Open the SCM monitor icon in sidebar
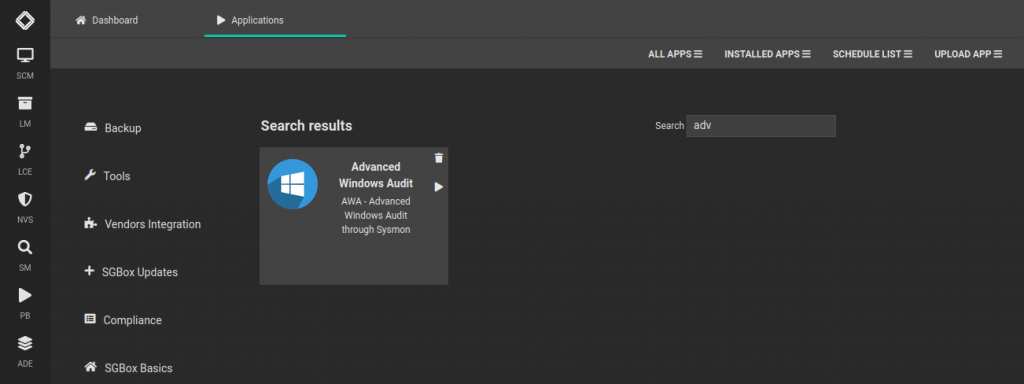1024x384 pixels. (x=25, y=55)
